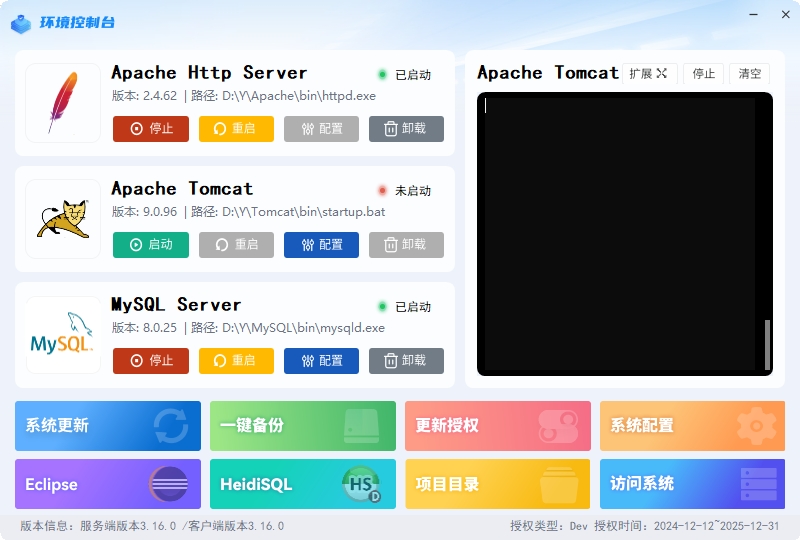Uninstall the Apache Http Server
The image size is (800, 540).
pos(406,129)
